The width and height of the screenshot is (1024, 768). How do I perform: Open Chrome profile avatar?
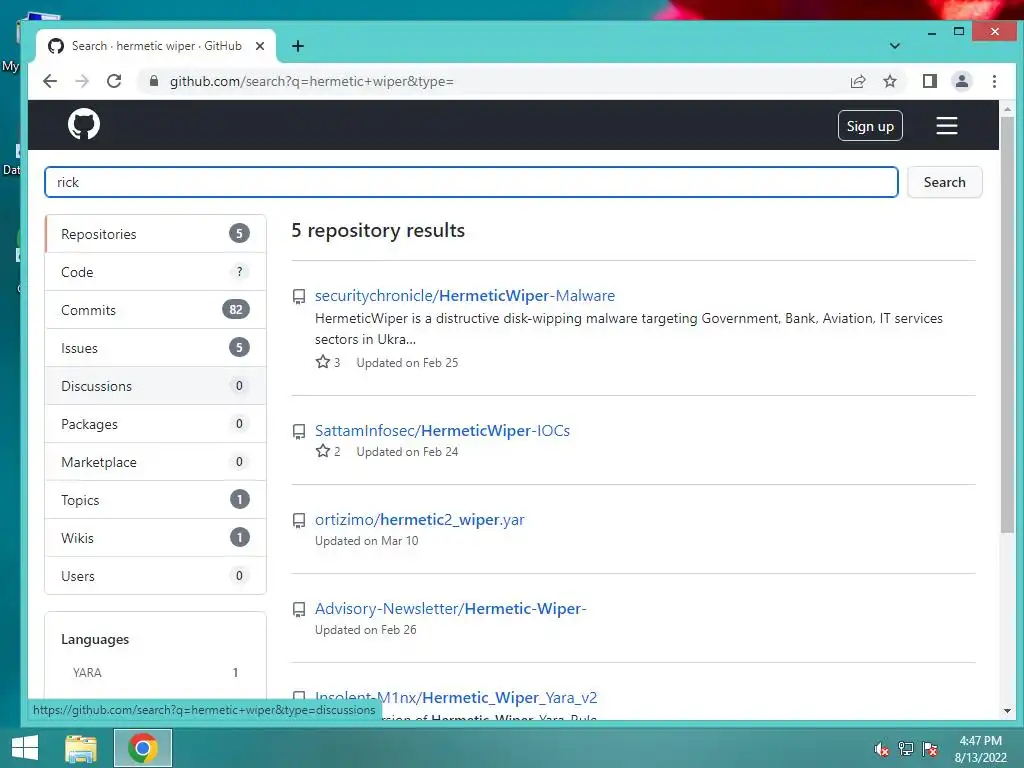click(961, 81)
